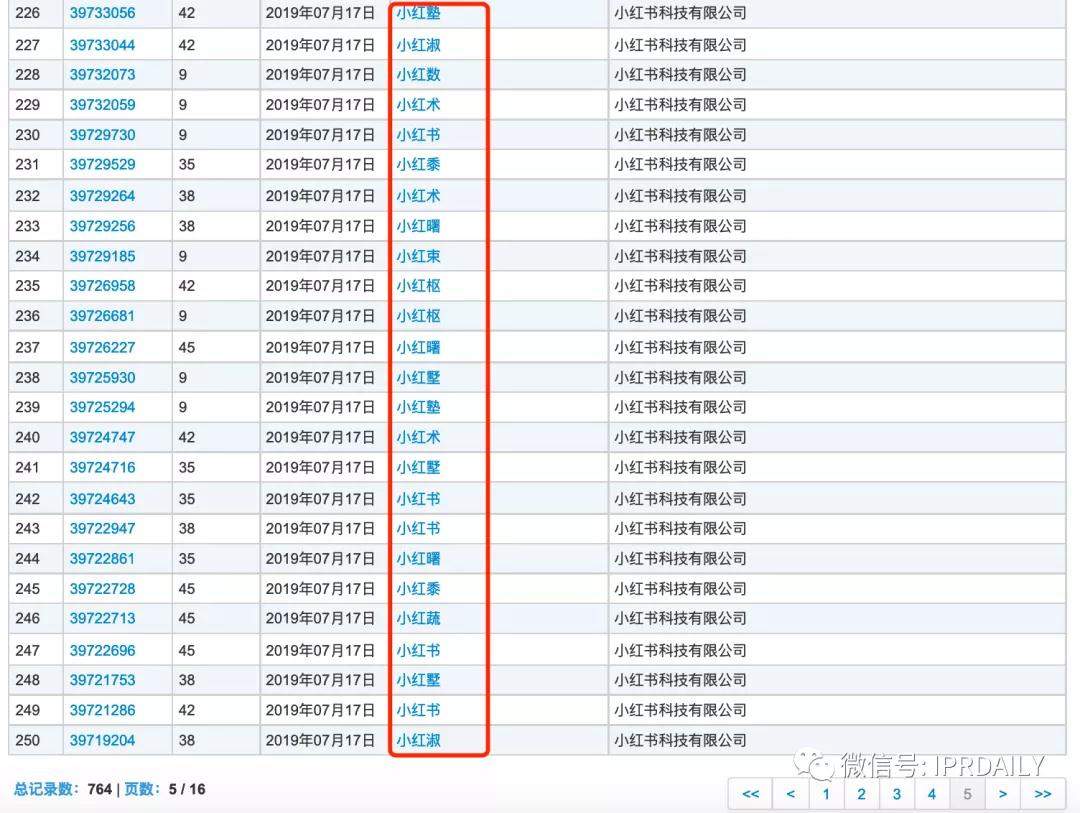The image size is (1080, 813).
Task: Open application number 39719204
Action: click(x=102, y=741)
